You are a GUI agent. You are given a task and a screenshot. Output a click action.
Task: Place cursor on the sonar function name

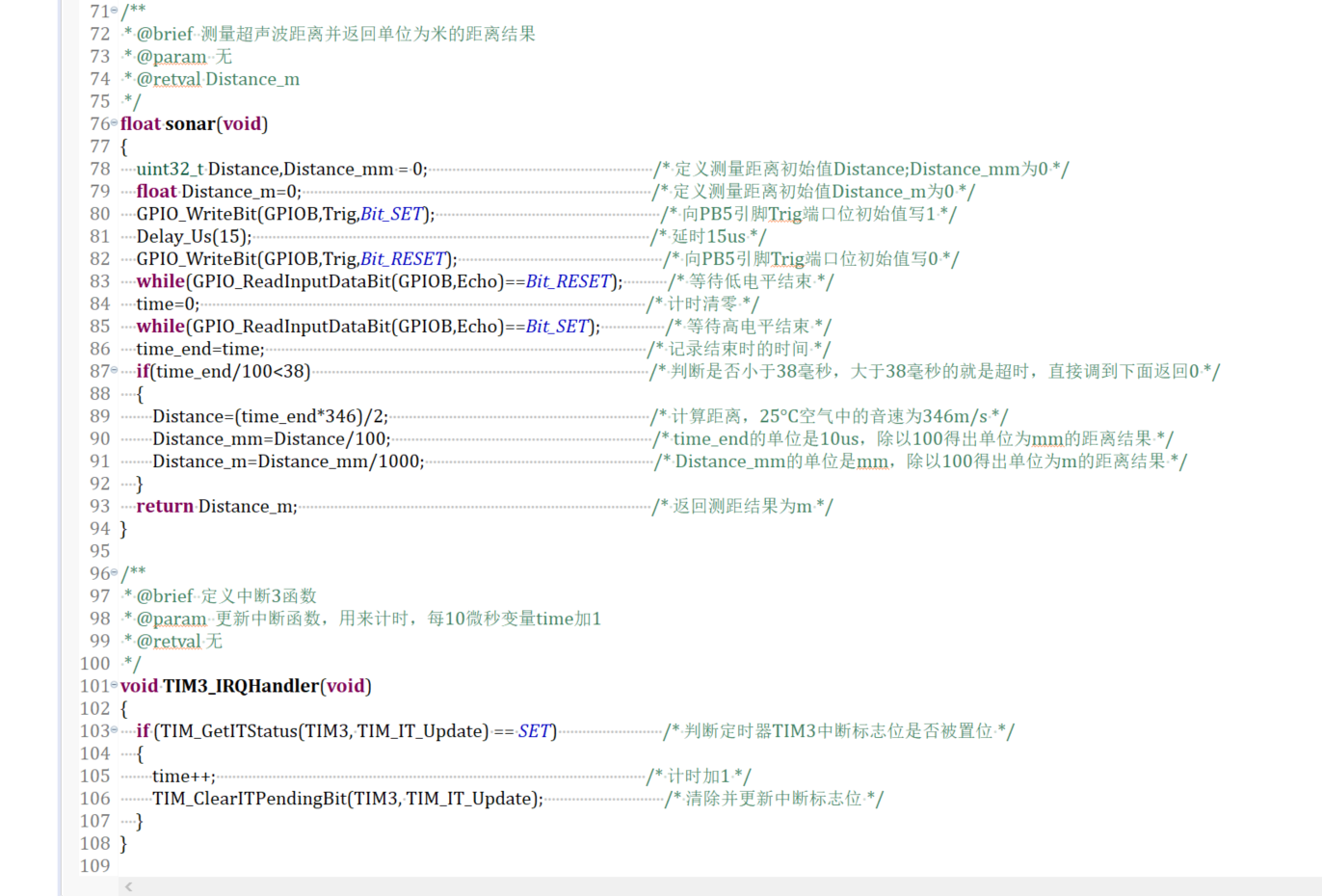tap(190, 124)
